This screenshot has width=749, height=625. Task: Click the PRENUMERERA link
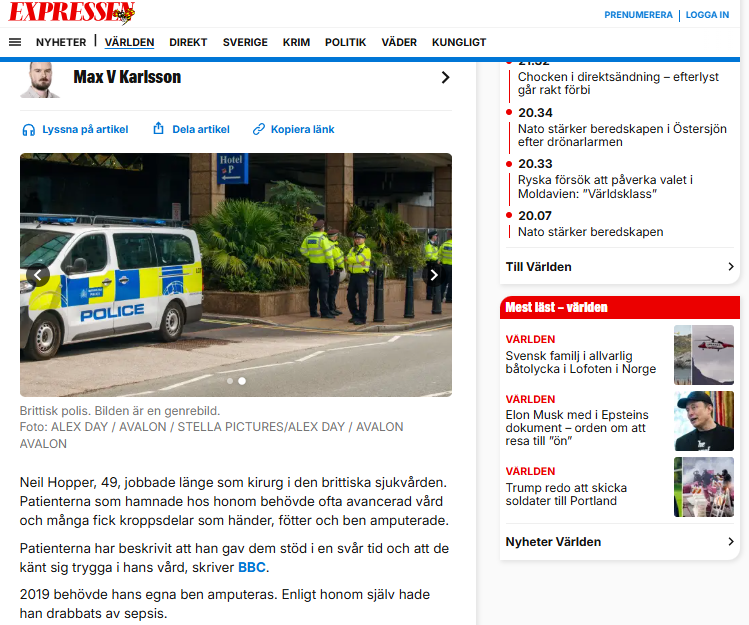(x=638, y=15)
